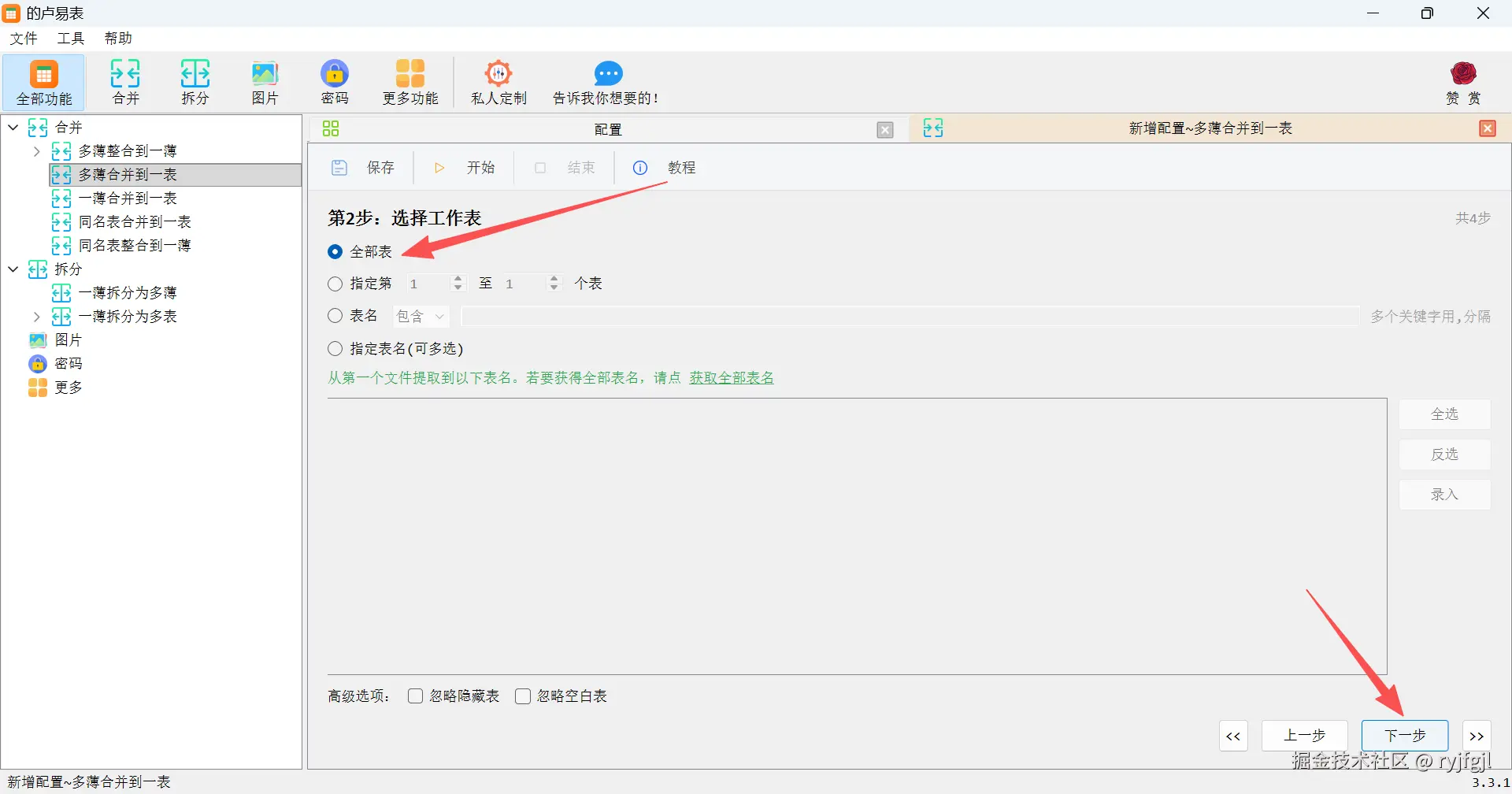Select 多薄整合到一薄 tree item
Screen dimensions: 1512x794
point(128,151)
